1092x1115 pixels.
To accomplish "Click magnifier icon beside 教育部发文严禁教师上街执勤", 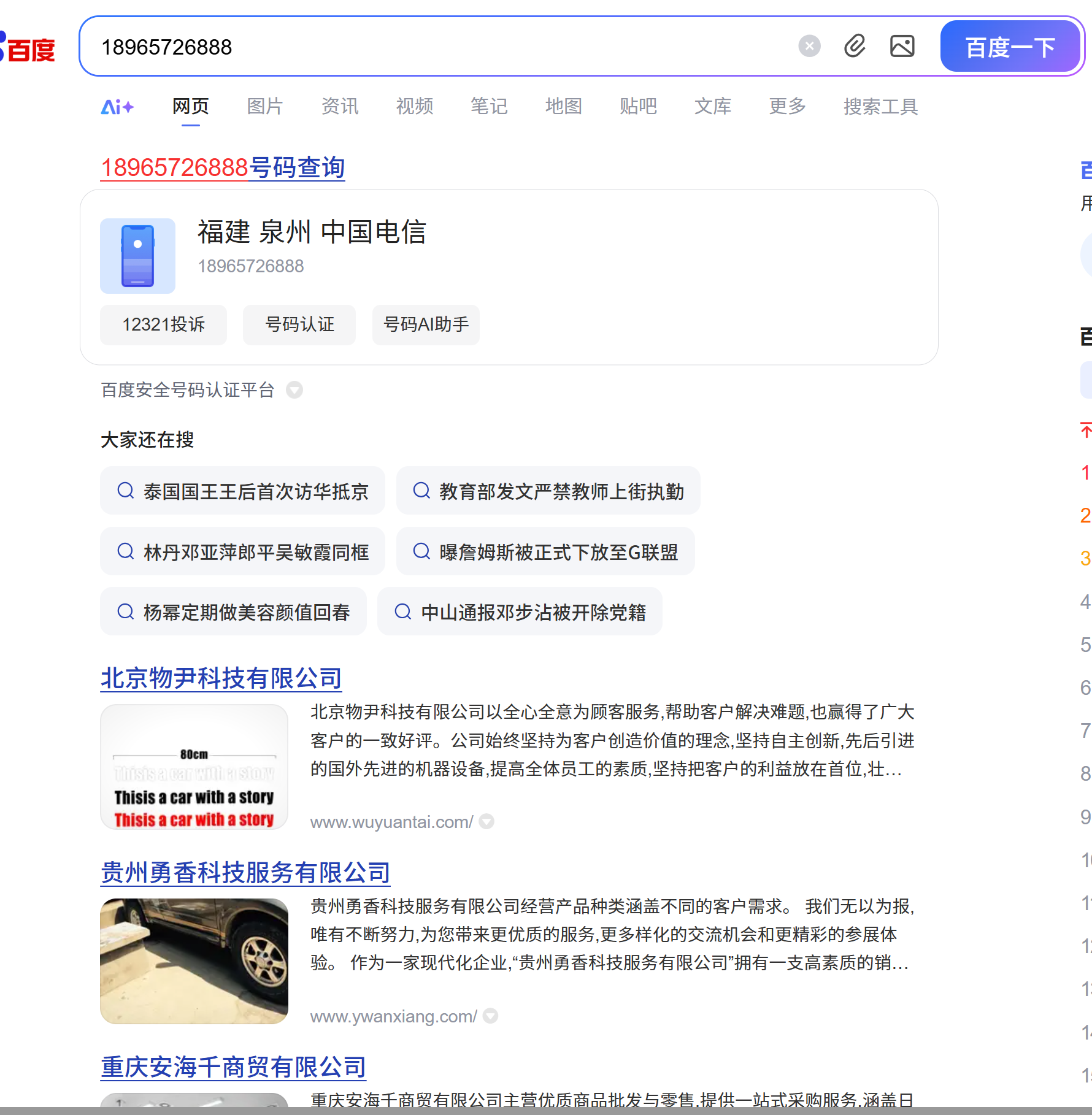I will pos(421,491).
